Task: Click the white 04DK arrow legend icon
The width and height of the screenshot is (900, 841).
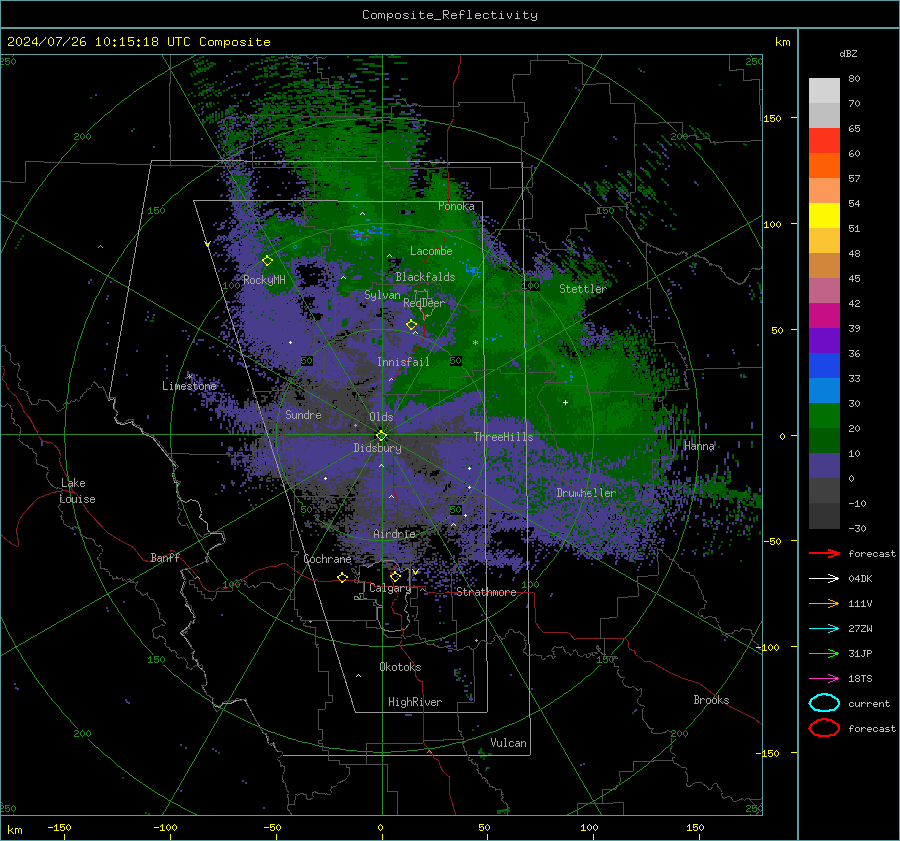Action: (824, 578)
